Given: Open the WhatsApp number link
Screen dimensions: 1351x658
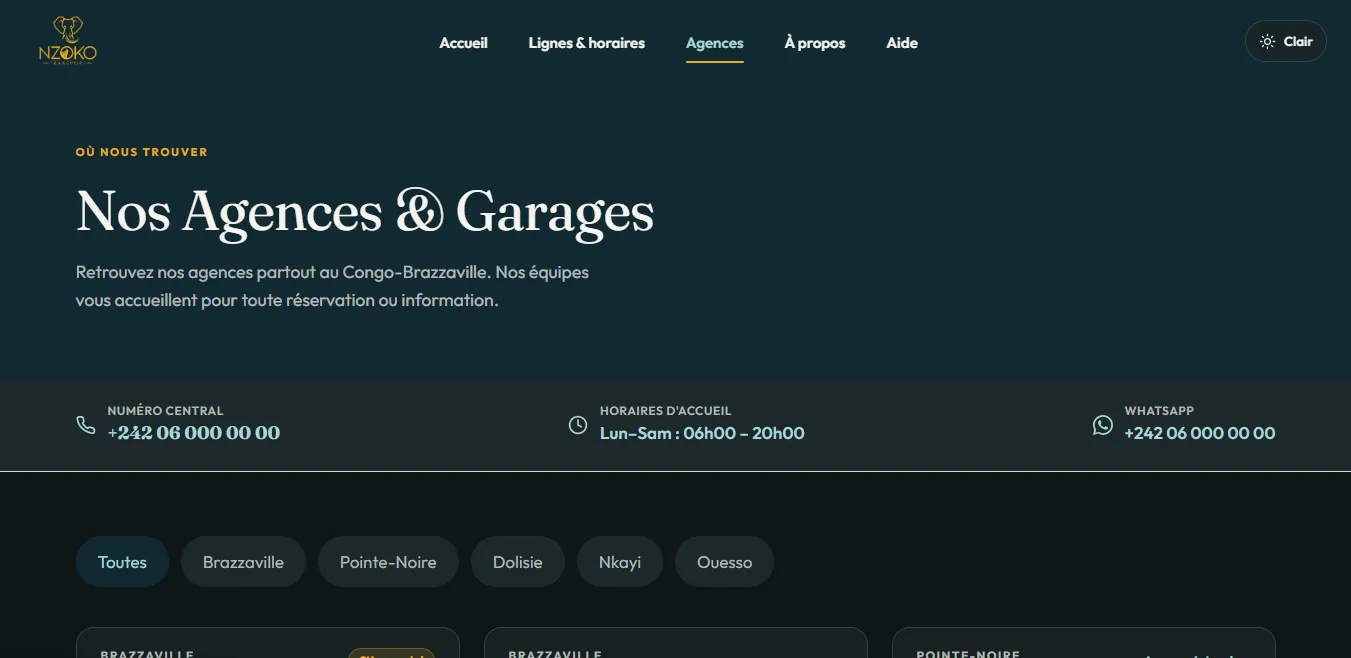Looking at the screenshot, I should point(1200,433).
